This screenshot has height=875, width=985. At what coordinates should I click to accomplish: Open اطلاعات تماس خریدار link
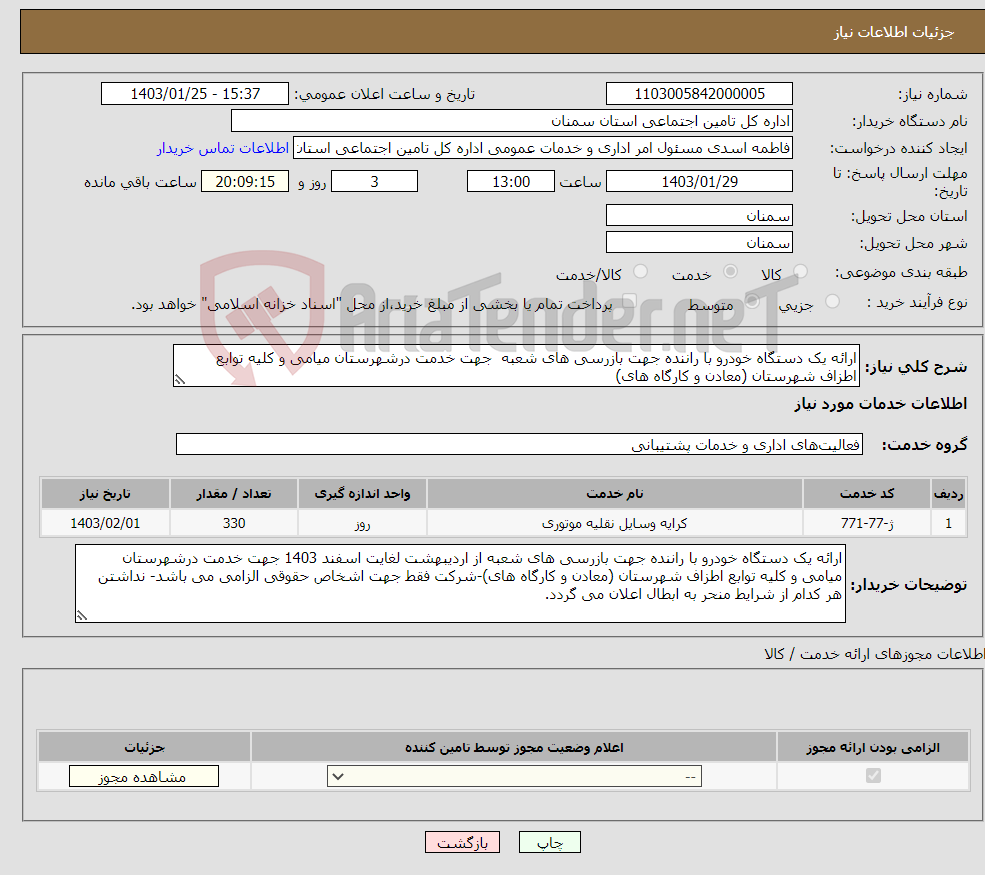[222, 148]
